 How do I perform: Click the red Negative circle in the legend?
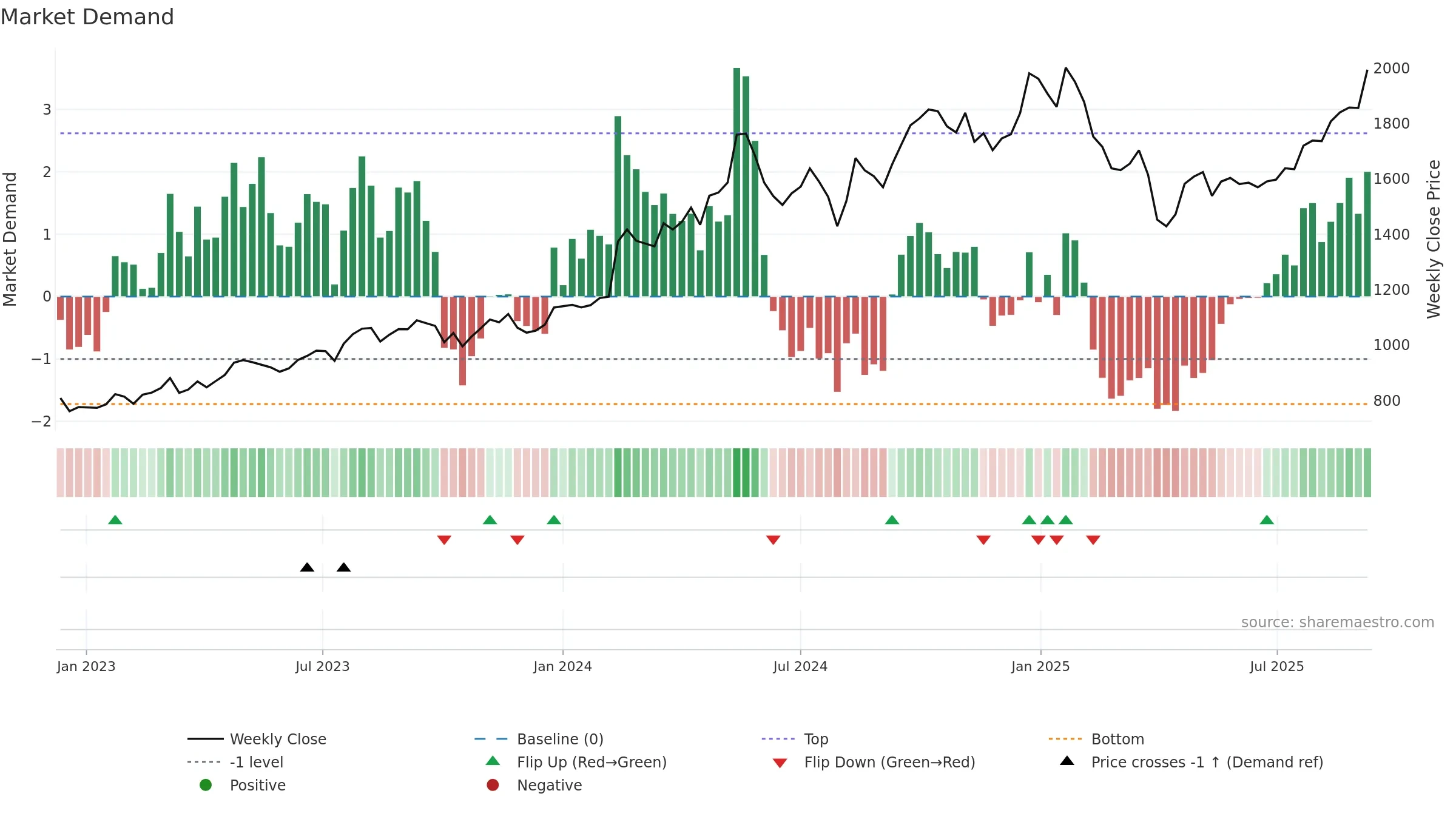click(493, 785)
